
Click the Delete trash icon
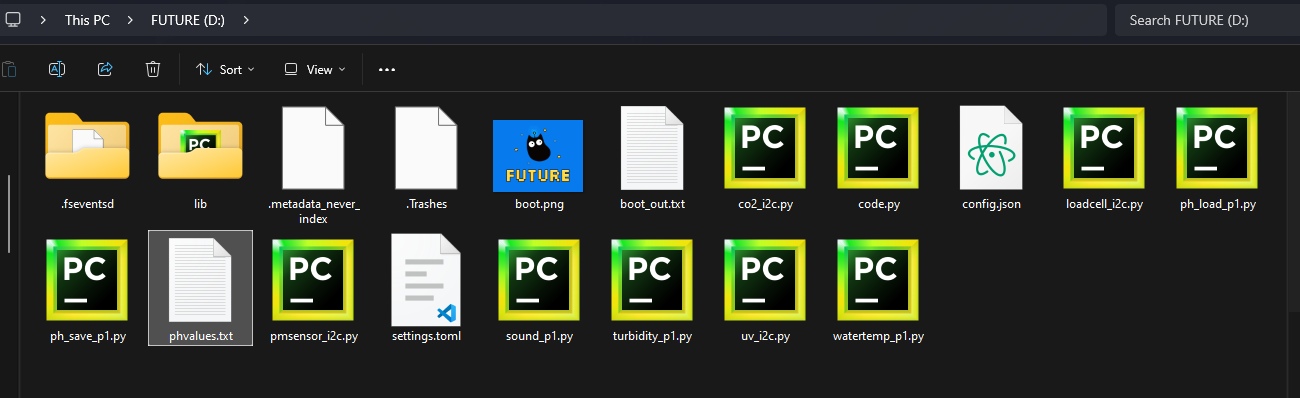(x=153, y=69)
